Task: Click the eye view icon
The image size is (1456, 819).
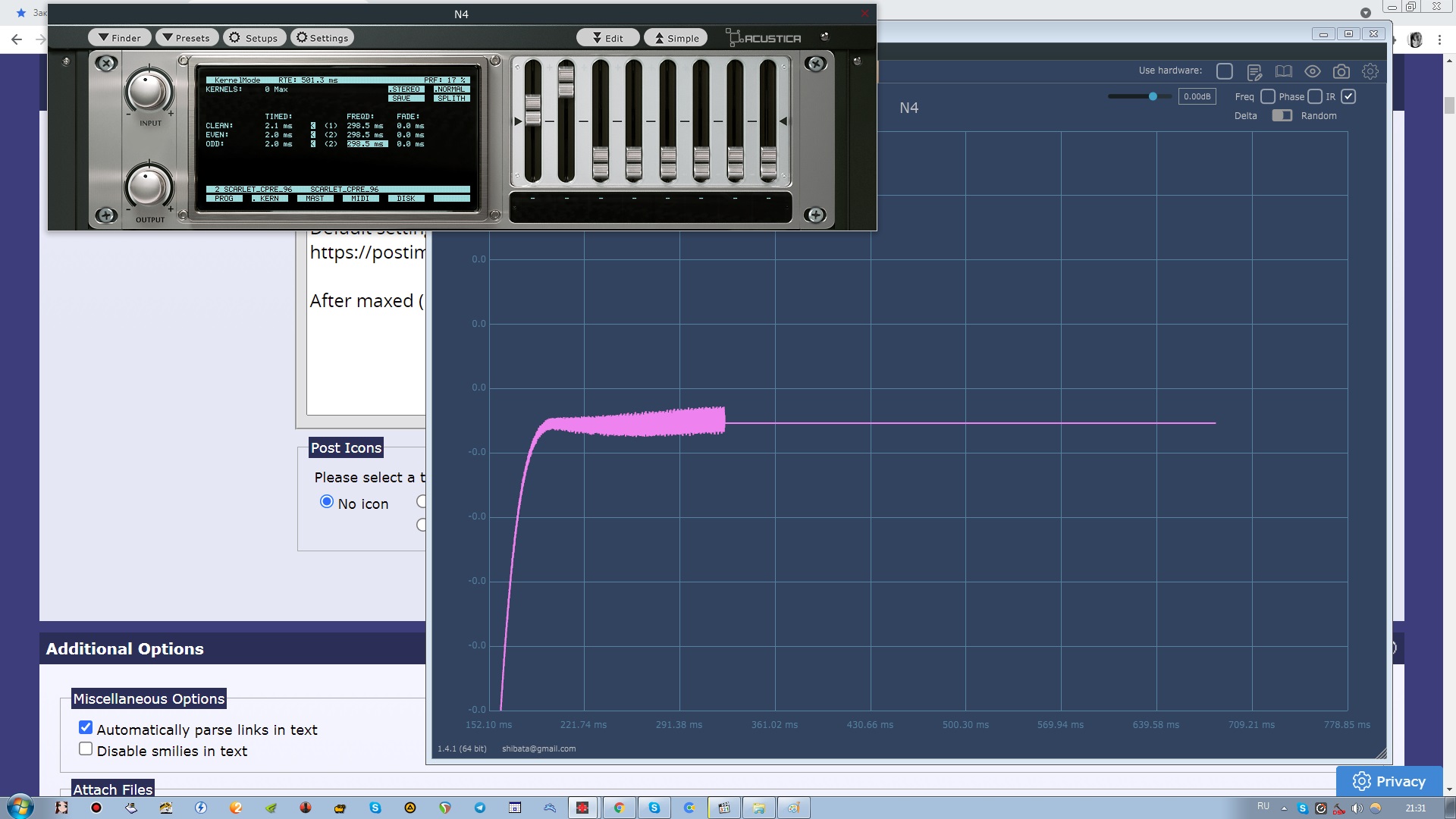Action: [x=1312, y=71]
